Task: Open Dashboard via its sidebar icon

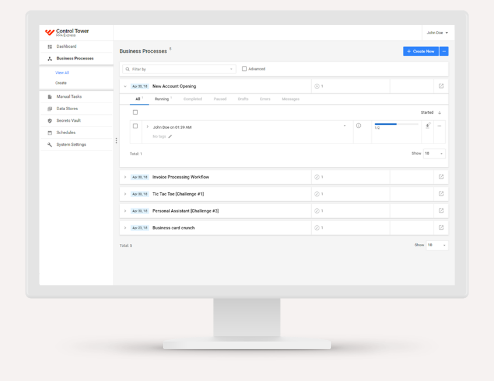Action: point(50,47)
